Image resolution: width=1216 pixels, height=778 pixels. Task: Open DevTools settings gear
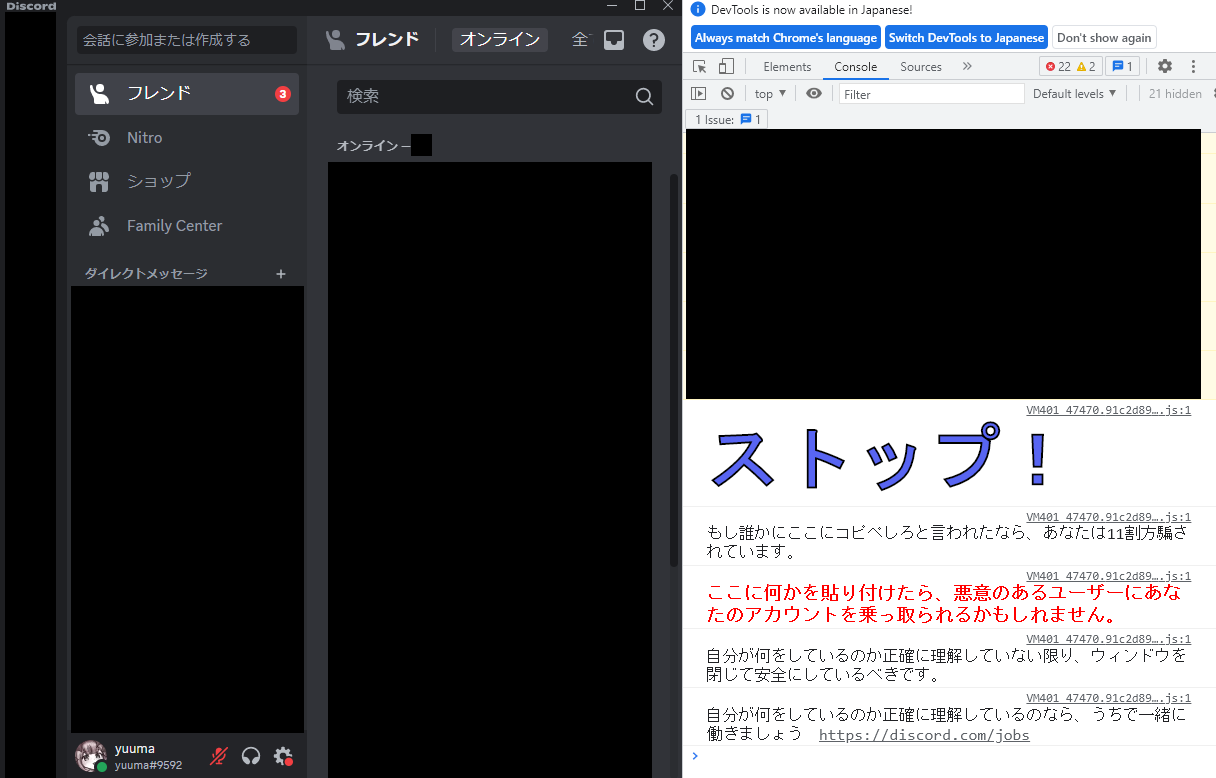(1165, 67)
